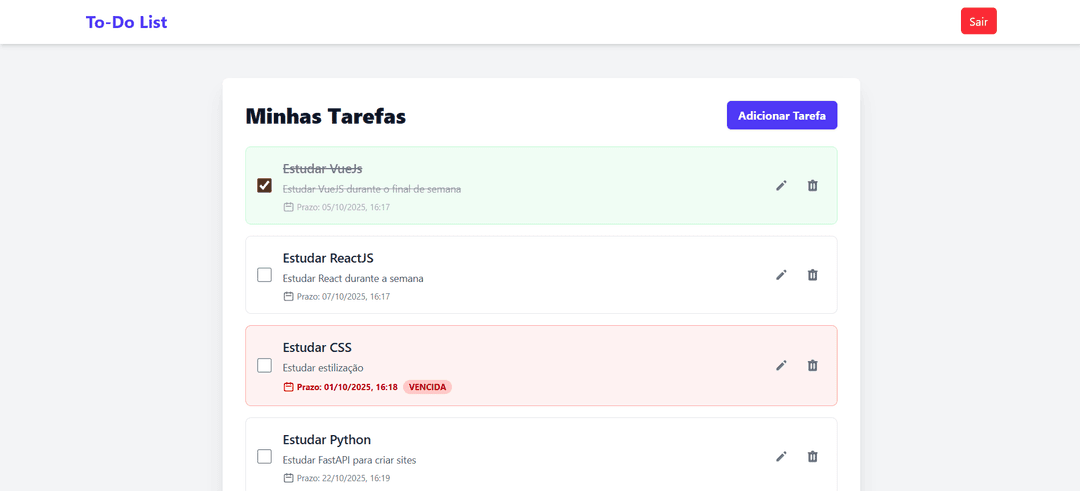The height and width of the screenshot is (491, 1080).
Task: Edit the Estudar Python task
Action: point(780,456)
